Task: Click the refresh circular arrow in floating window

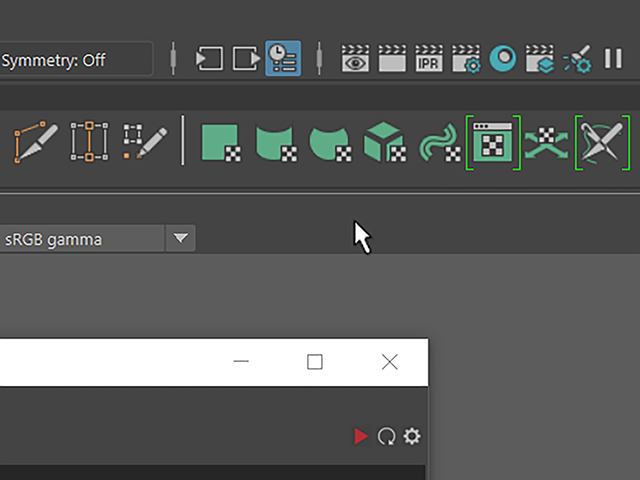Action: tap(386, 436)
